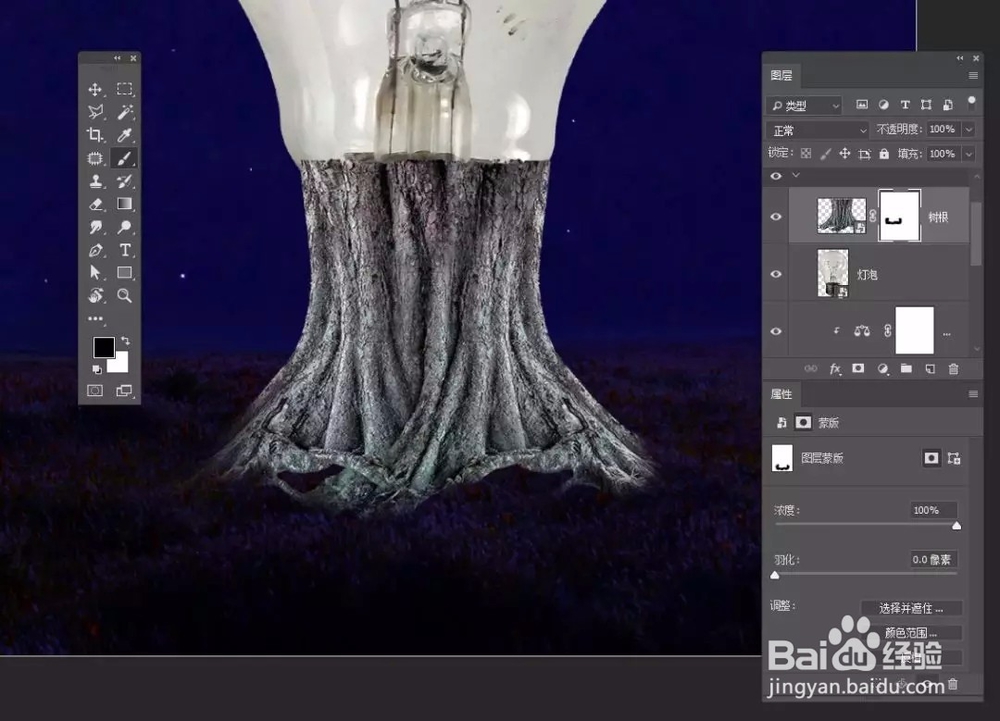The image size is (1000, 721).
Task: Select the Gradient tool
Action: pyautogui.click(x=124, y=204)
